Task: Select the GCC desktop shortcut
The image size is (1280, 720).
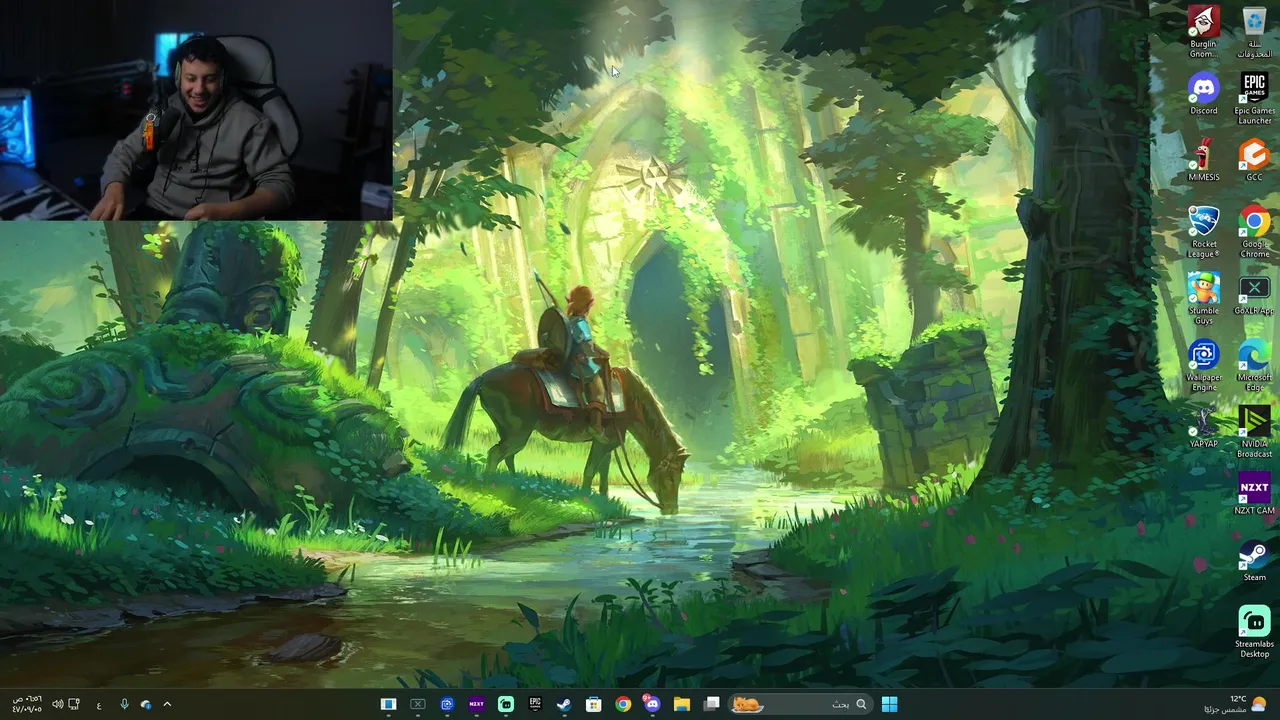Action: [1254, 160]
